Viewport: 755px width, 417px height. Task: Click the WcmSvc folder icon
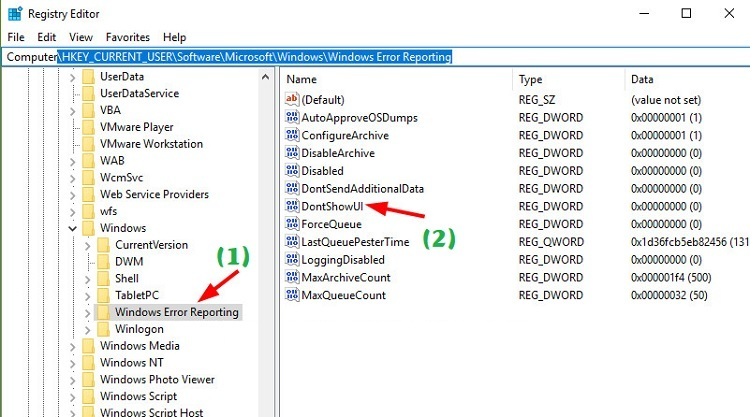(88, 178)
